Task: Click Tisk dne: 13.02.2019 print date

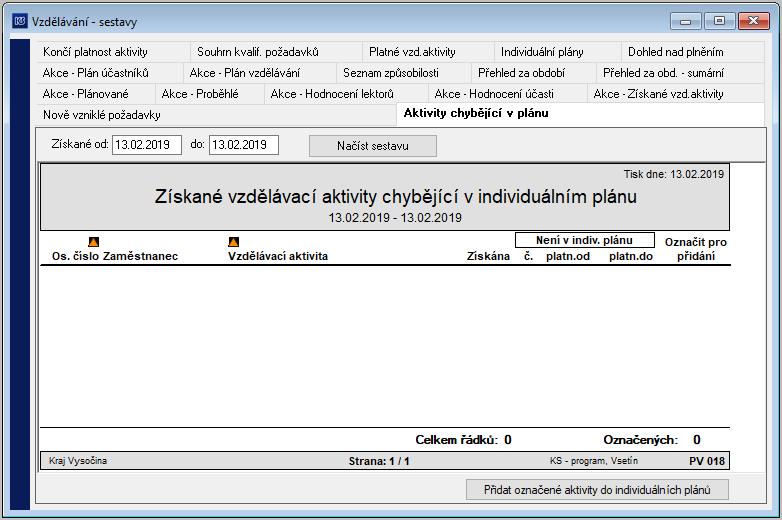Action: 674,174
